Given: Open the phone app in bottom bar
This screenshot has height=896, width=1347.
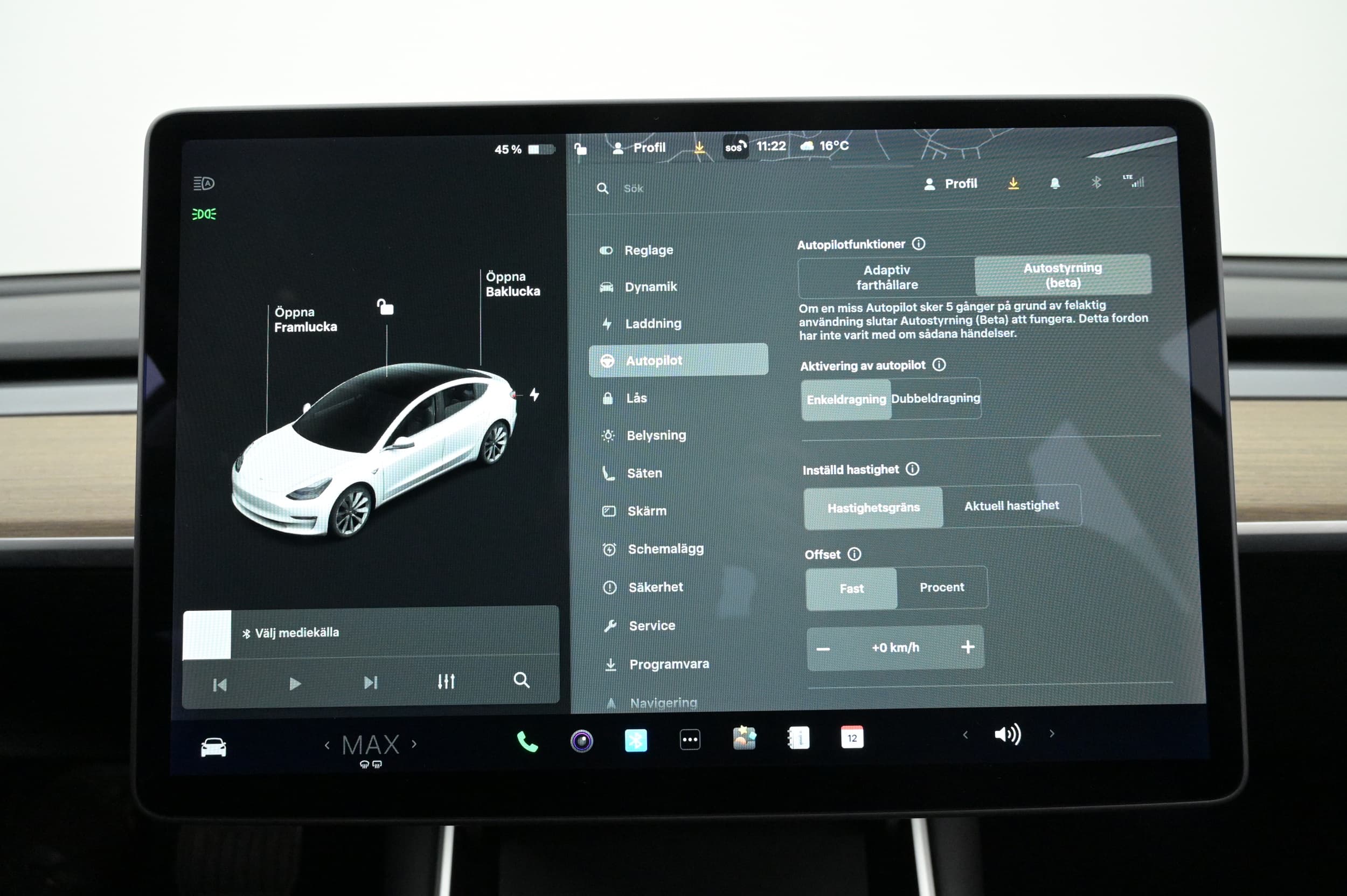Looking at the screenshot, I should [x=526, y=742].
